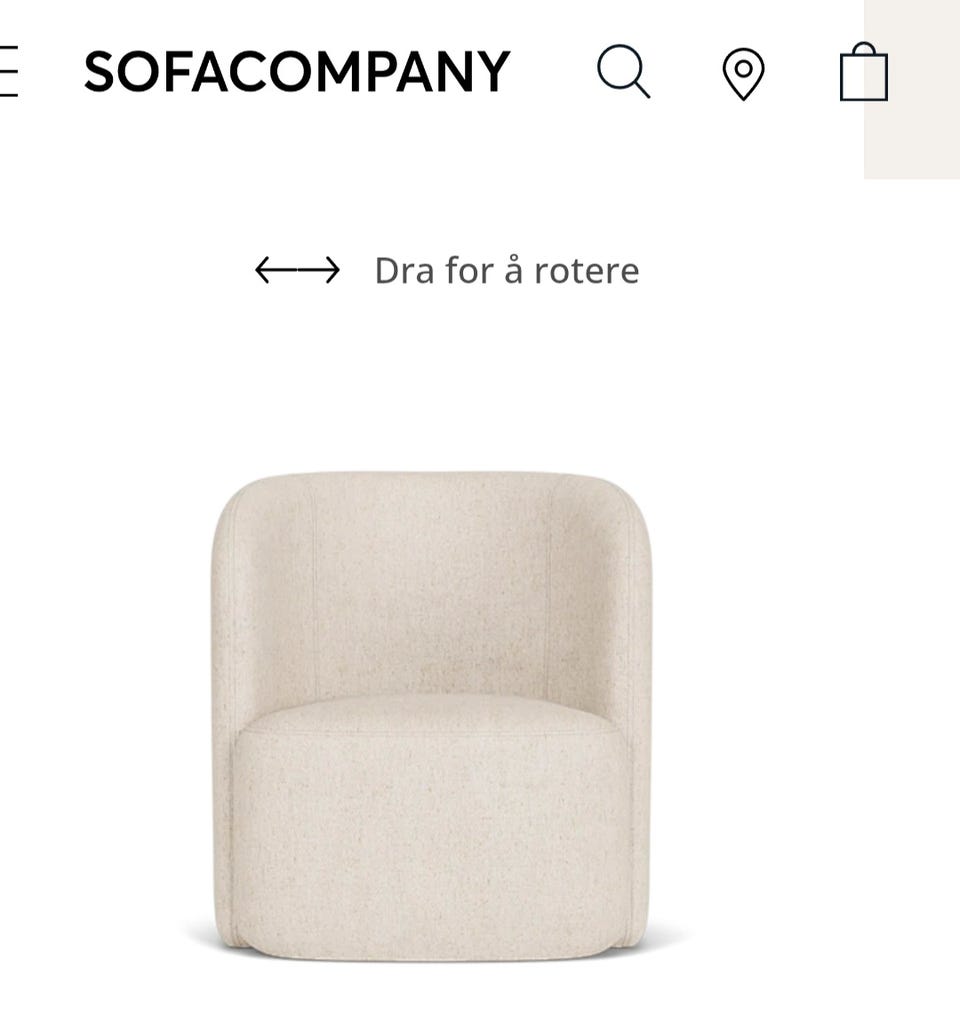Show site menu using three-line icon

[x=8, y=71]
